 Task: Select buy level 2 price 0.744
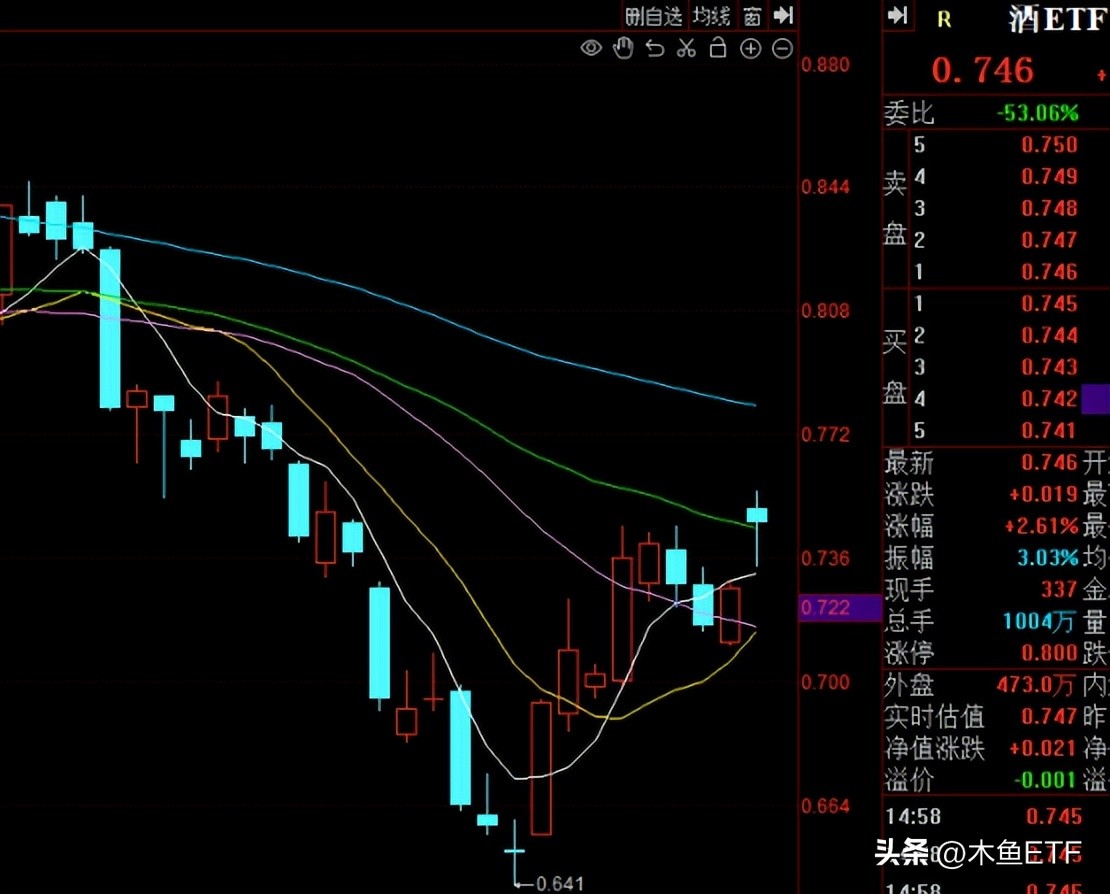point(1049,335)
